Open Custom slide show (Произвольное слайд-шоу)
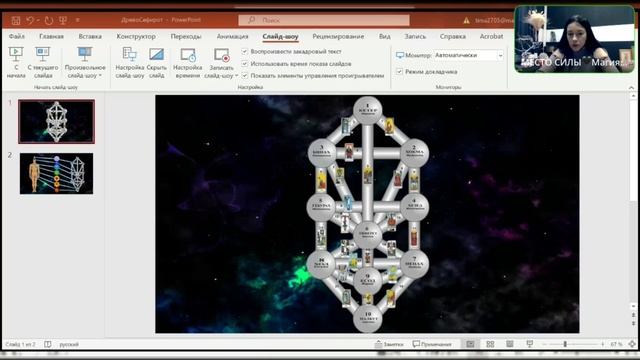 coord(85,62)
